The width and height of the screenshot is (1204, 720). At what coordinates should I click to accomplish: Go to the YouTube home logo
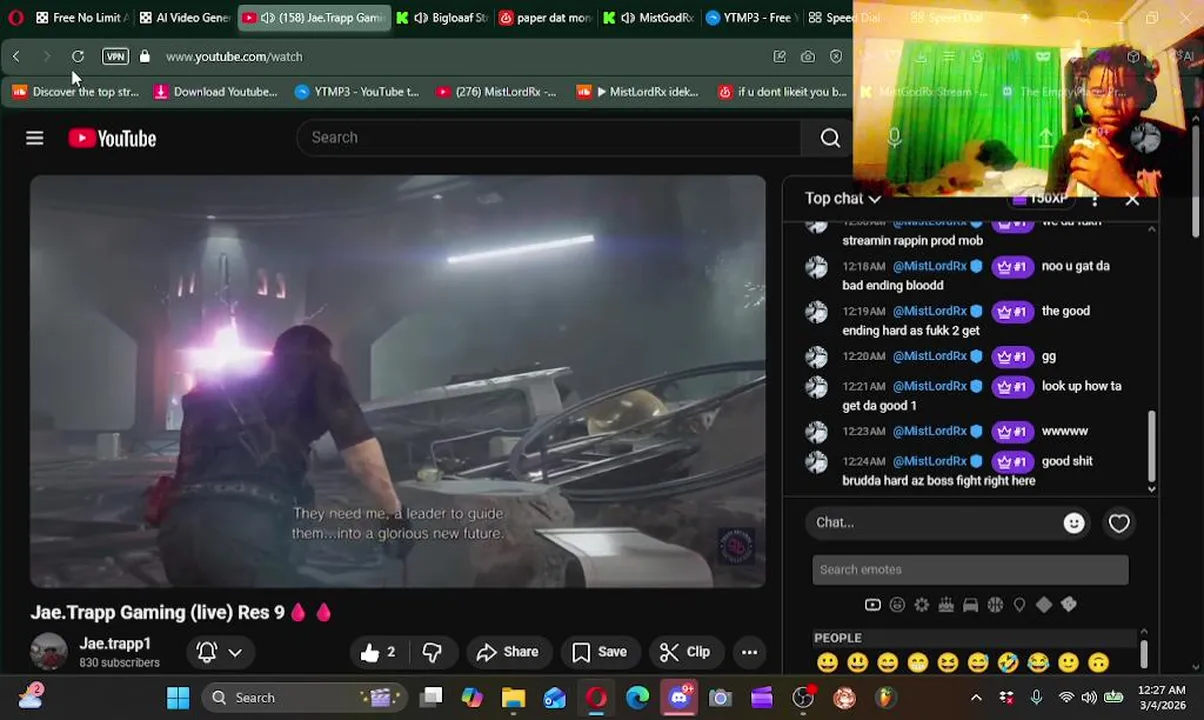click(x=112, y=138)
